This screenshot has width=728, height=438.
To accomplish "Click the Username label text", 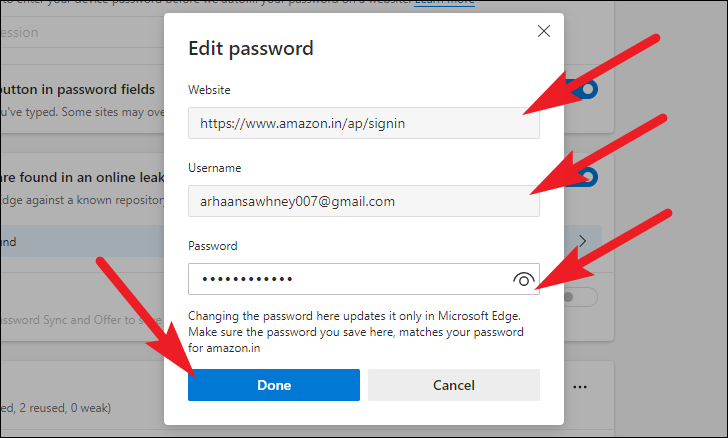I will coord(214,168).
